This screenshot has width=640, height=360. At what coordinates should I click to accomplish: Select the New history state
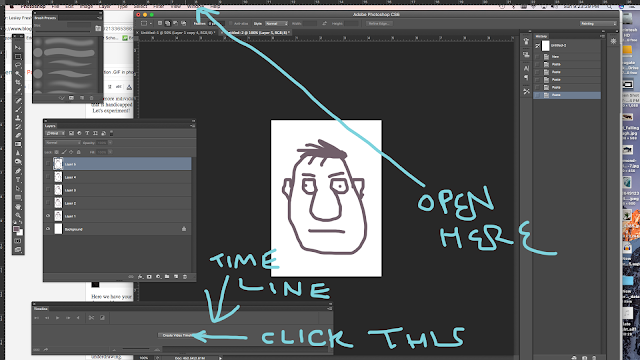[567, 57]
